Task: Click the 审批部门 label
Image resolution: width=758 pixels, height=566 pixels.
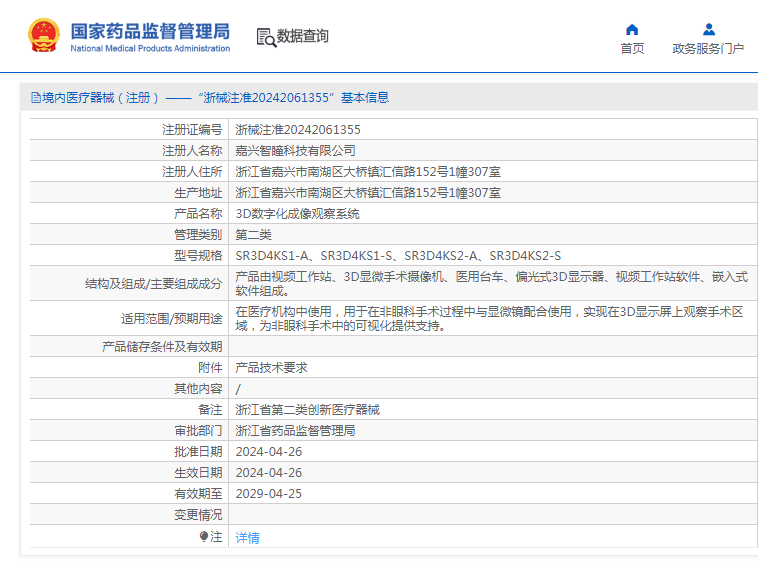Action: tap(198, 431)
